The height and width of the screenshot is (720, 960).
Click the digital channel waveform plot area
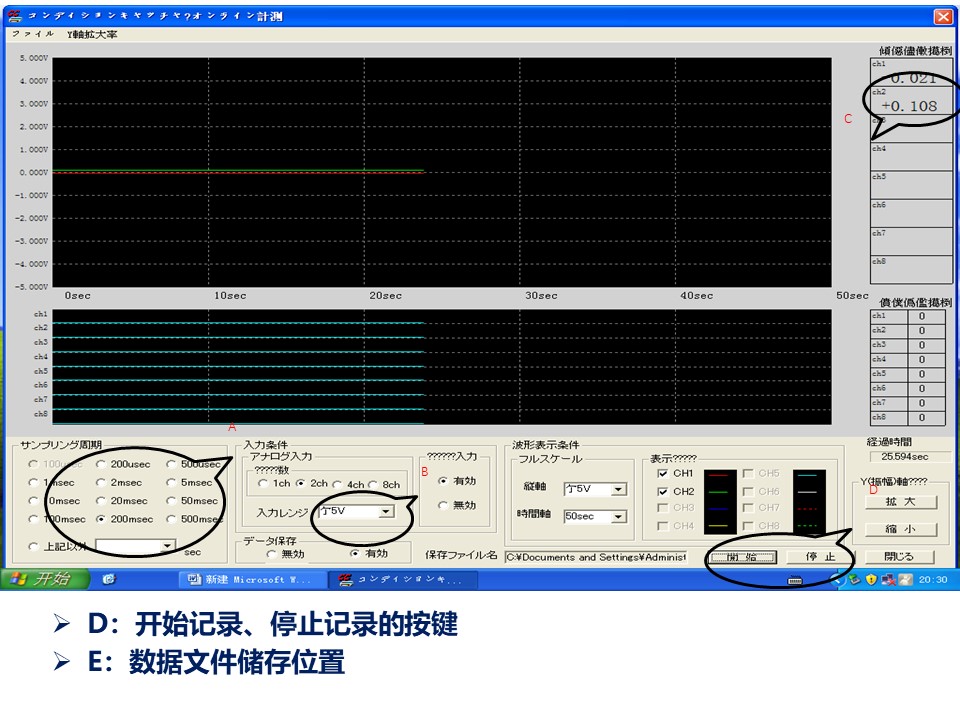pos(441,367)
